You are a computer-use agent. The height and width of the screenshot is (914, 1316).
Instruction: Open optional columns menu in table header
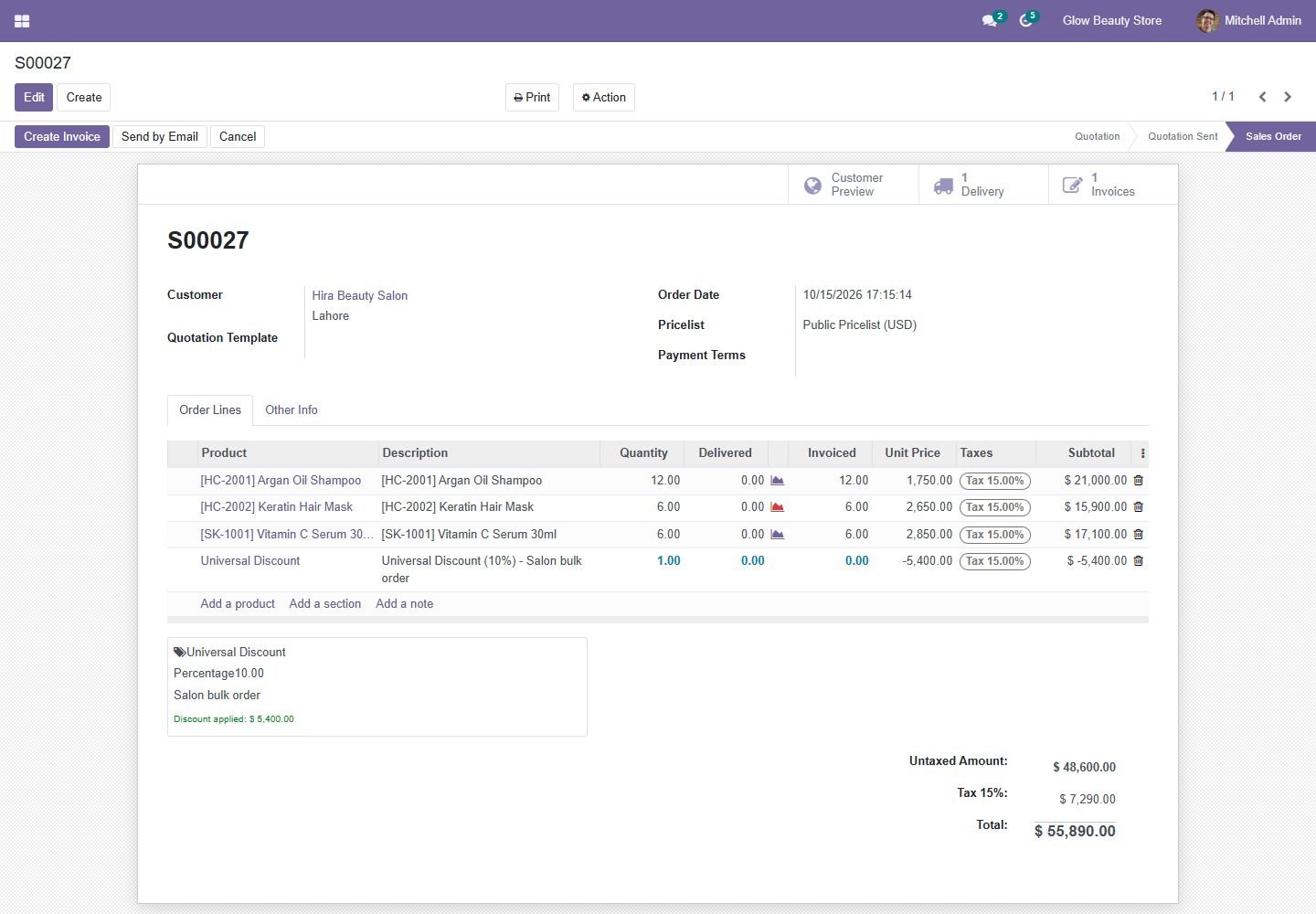click(x=1142, y=452)
